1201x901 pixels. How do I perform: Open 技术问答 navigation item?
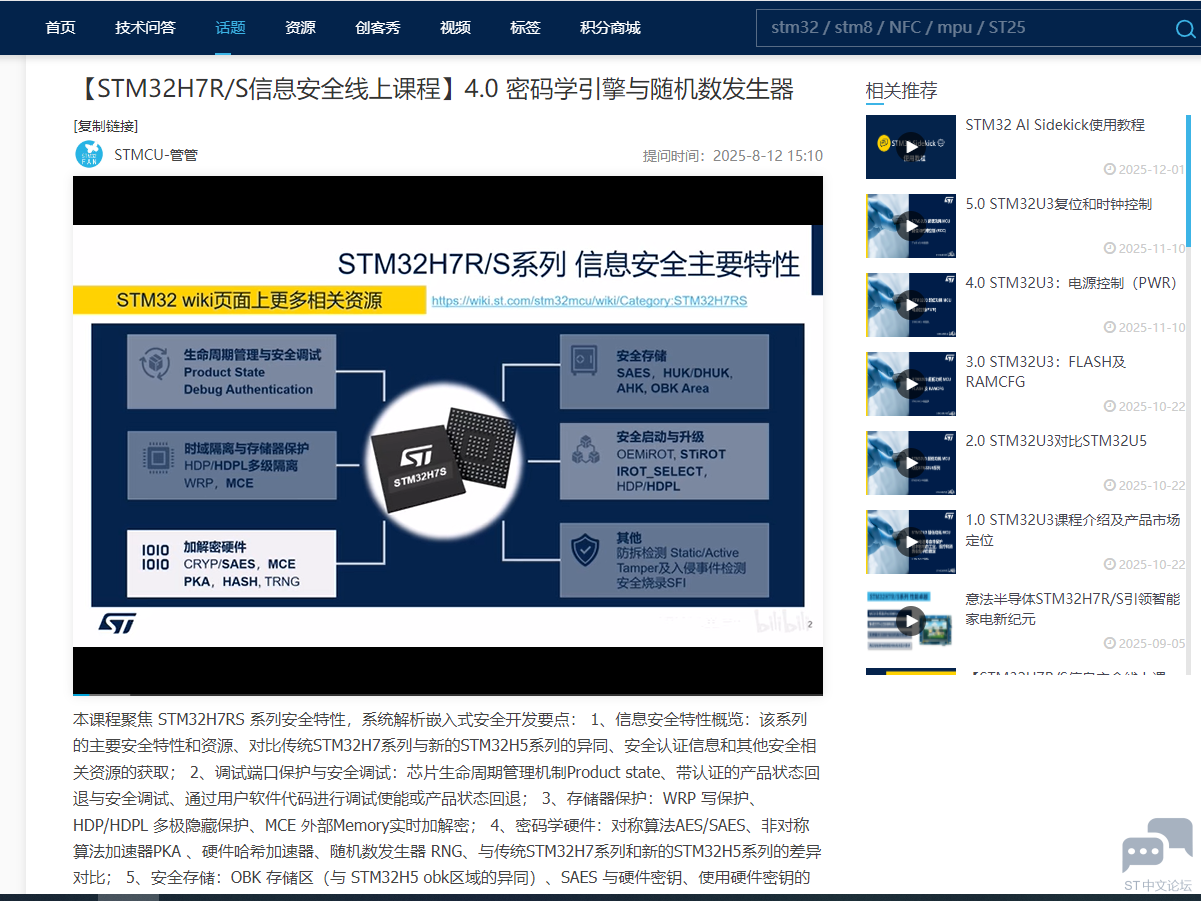(145, 28)
